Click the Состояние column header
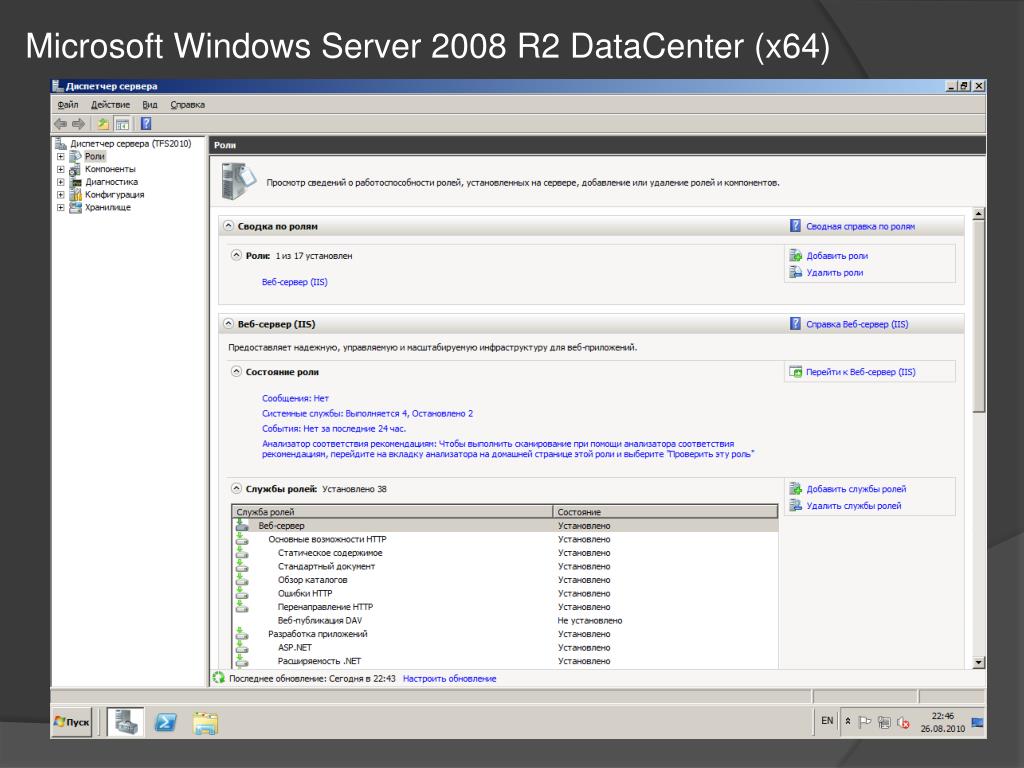This screenshot has width=1024, height=768. coord(665,511)
